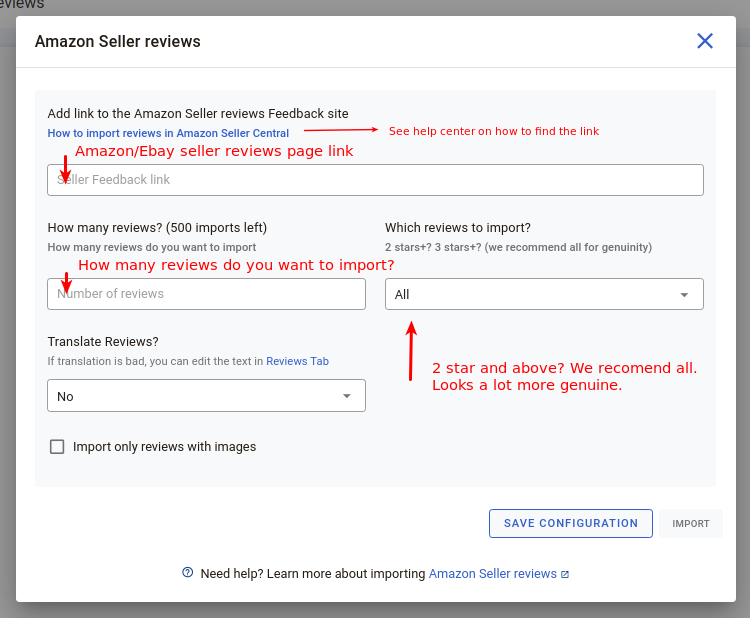Open the Reviews Tab link
Screen dimensions: 750x618
click(x=297, y=361)
